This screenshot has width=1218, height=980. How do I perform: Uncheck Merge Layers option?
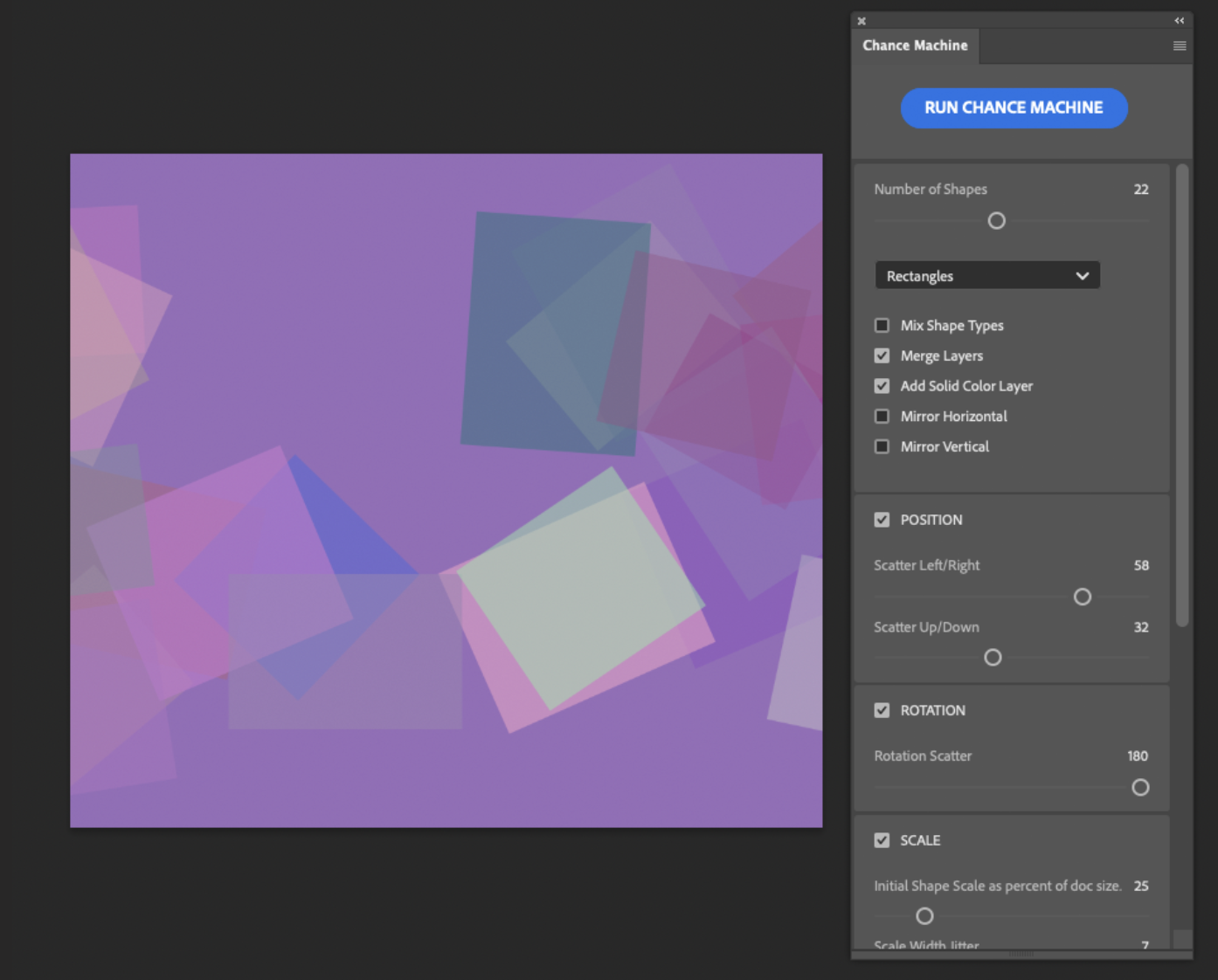point(882,355)
